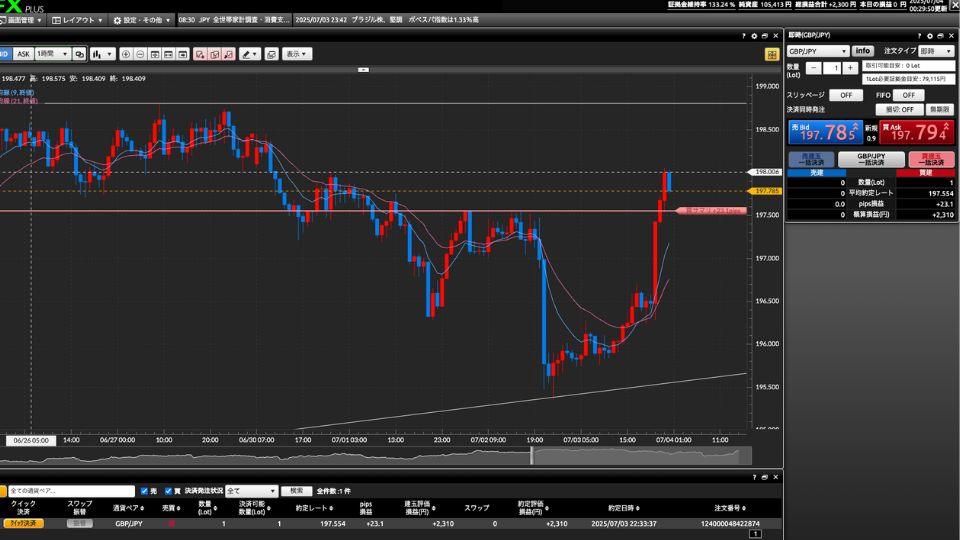Open the drawing pencil tool dropdown
The width and height of the screenshot is (960, 540).
pos(250,54)
